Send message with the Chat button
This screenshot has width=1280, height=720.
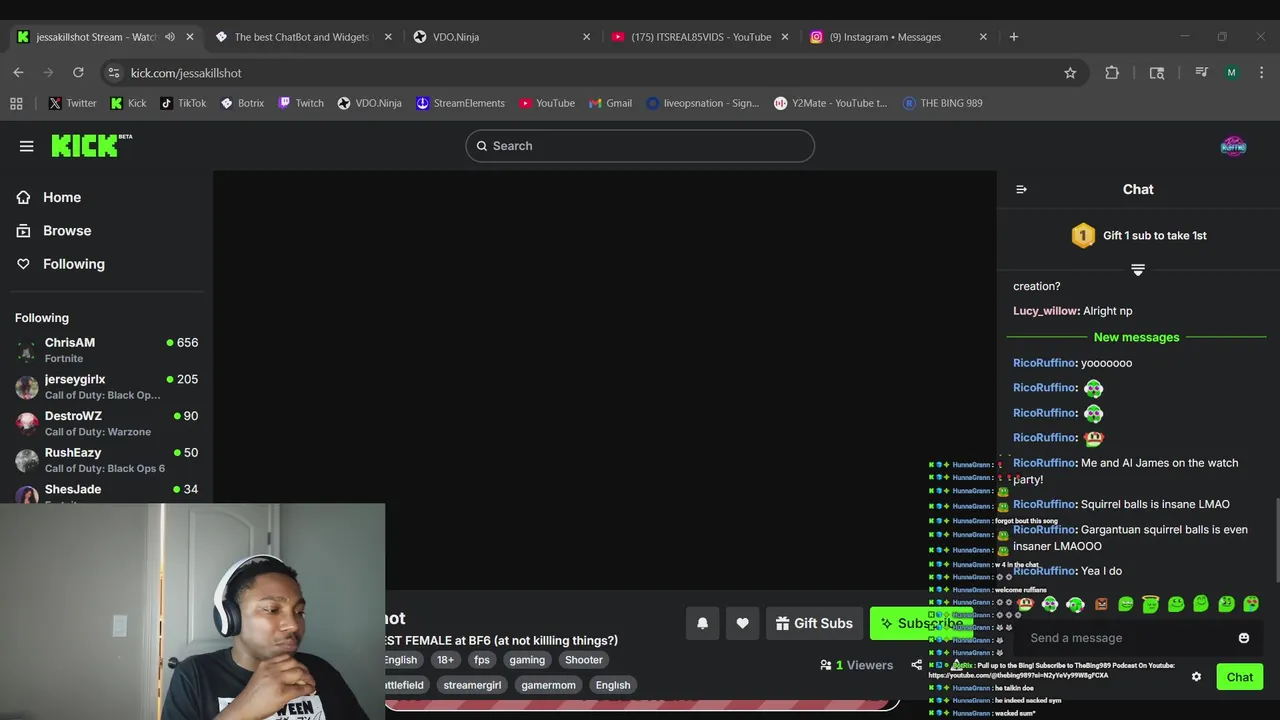coord(1240,677)
